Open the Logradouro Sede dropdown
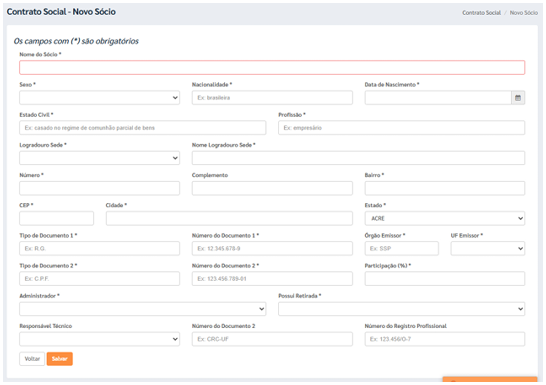 [x=100, y=158]
